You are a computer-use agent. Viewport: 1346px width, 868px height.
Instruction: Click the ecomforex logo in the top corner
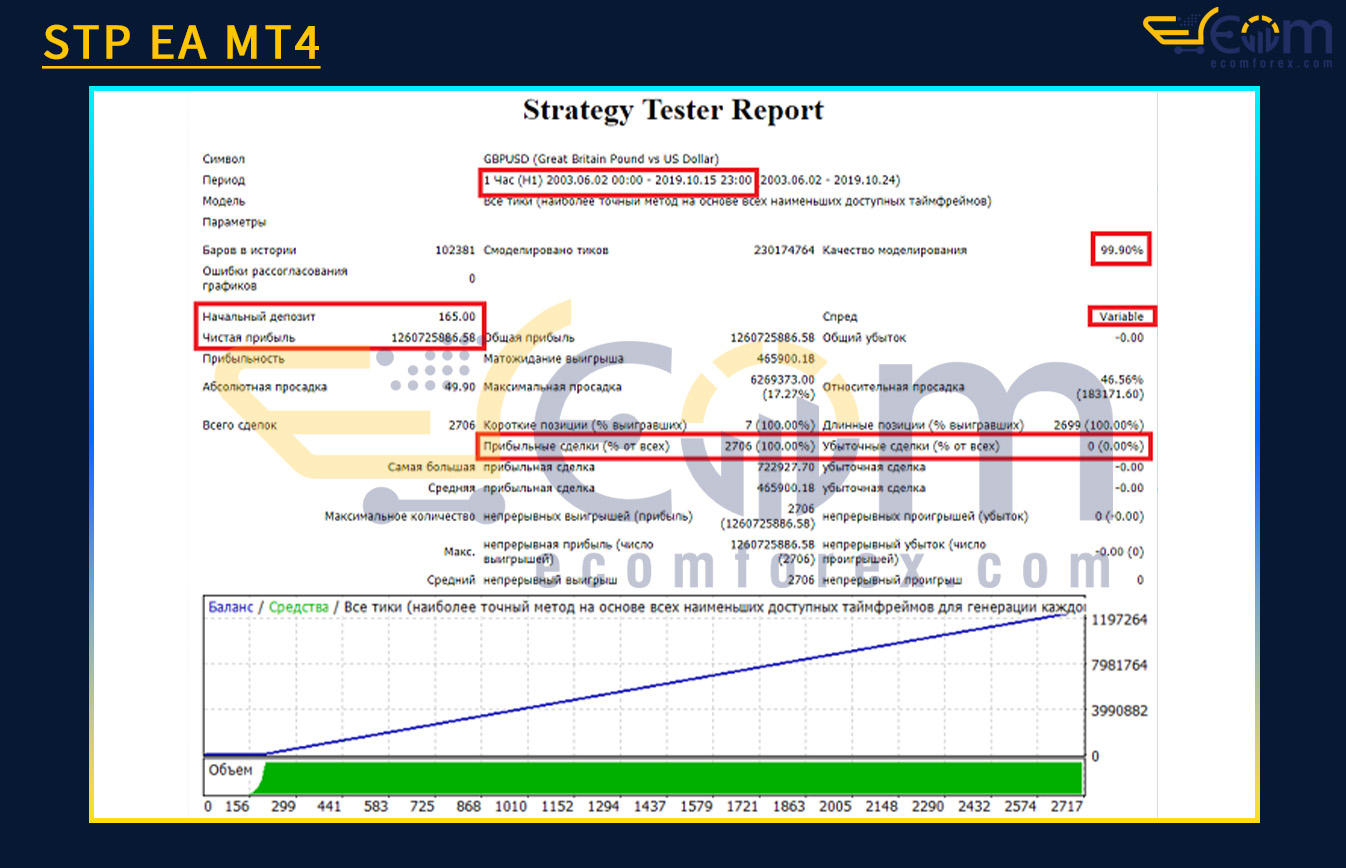click(1238, 38)
